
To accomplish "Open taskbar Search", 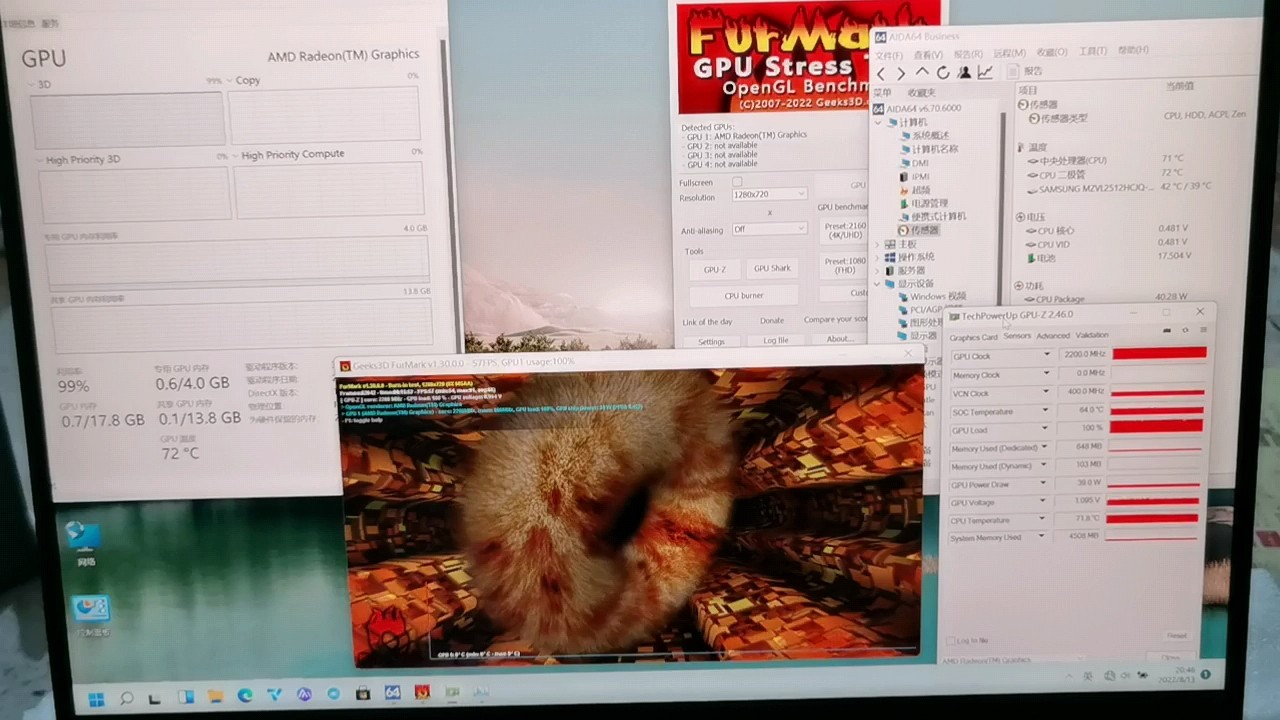I will pyautogui.click(x=127, y=697).
